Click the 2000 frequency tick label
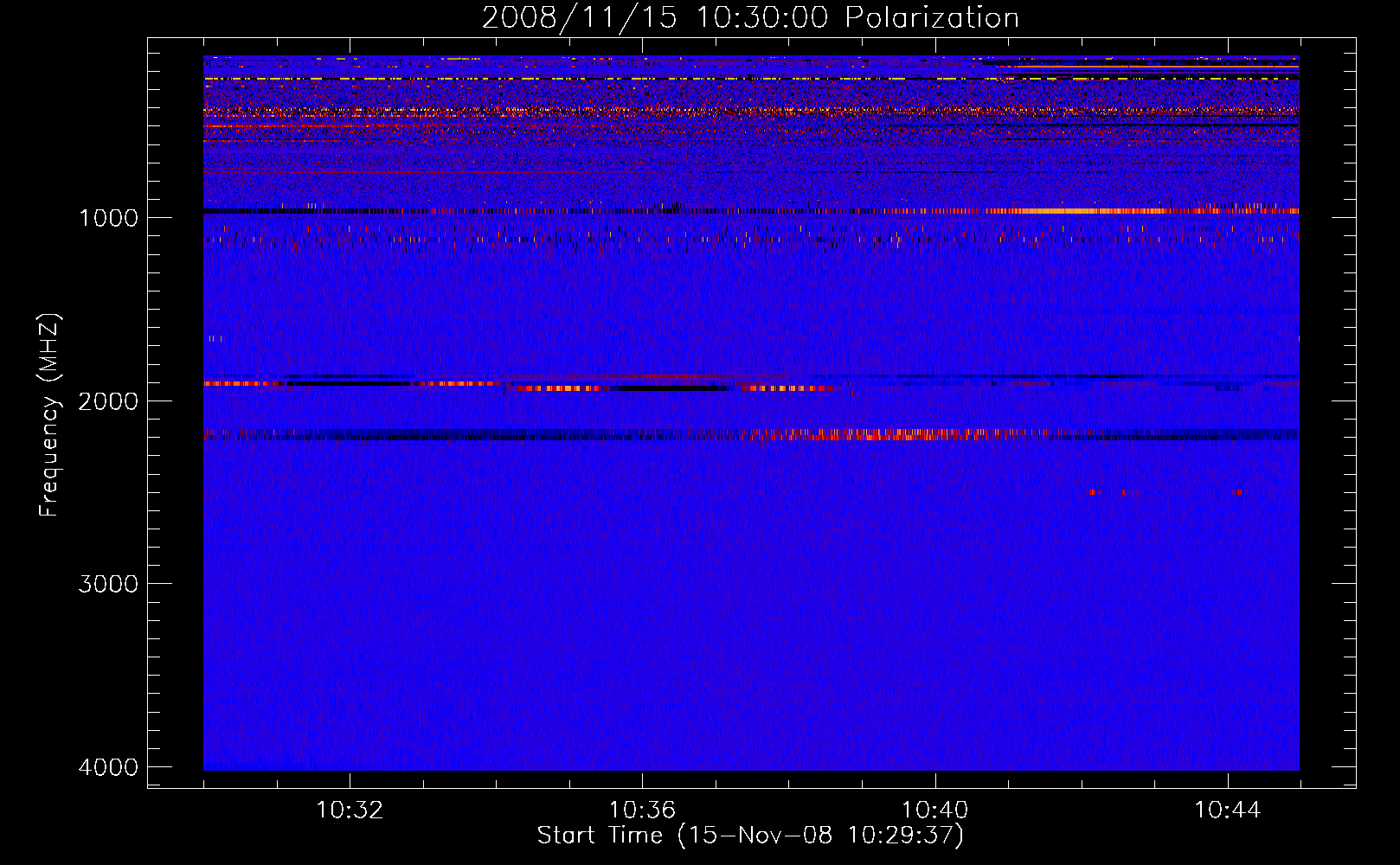Screen dimensions: 1400x865 coord(108,400)
